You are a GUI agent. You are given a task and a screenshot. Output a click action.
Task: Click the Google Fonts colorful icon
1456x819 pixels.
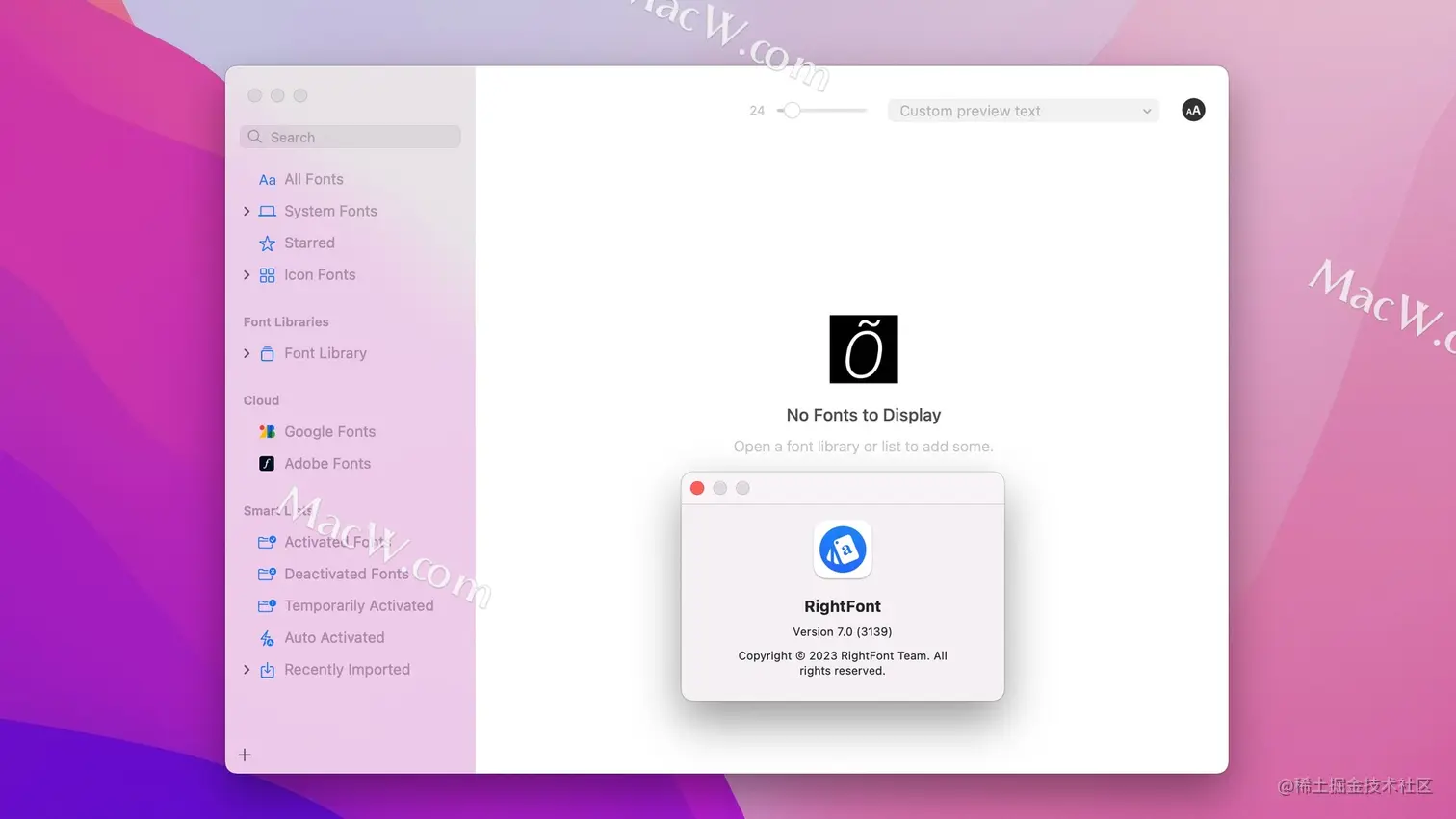(x=267, y=432)
